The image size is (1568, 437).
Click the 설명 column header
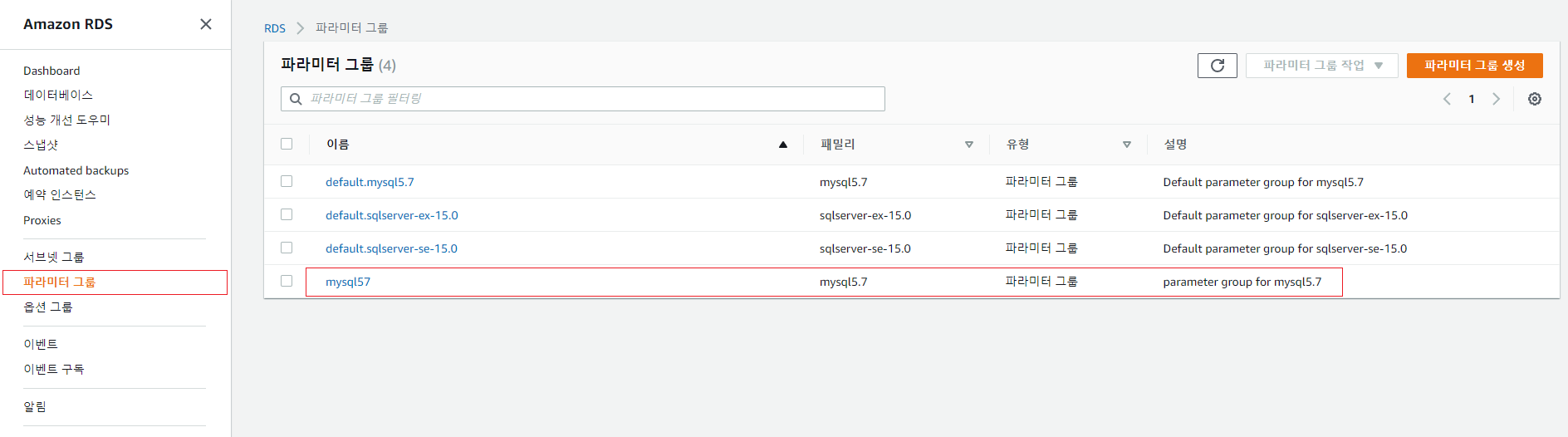pyautogui.click(x=1175, y=145)
